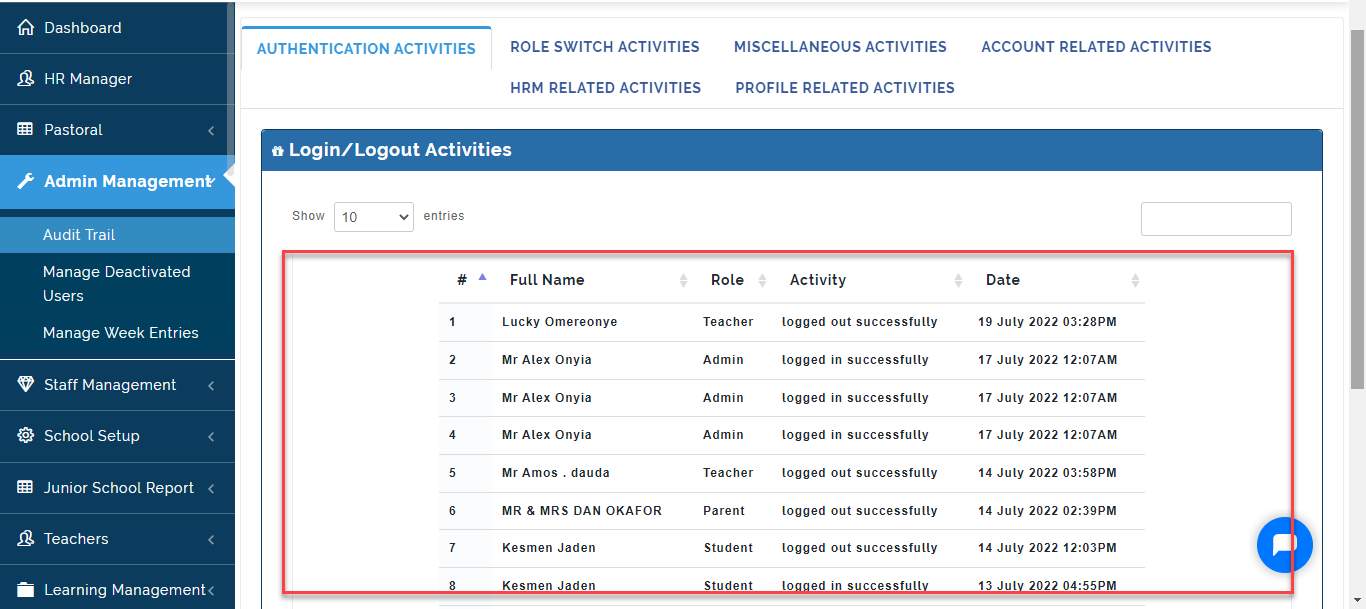Open the School Setup menu
This screenshot has width=1366, height=609.
click(x=117, y=436)
